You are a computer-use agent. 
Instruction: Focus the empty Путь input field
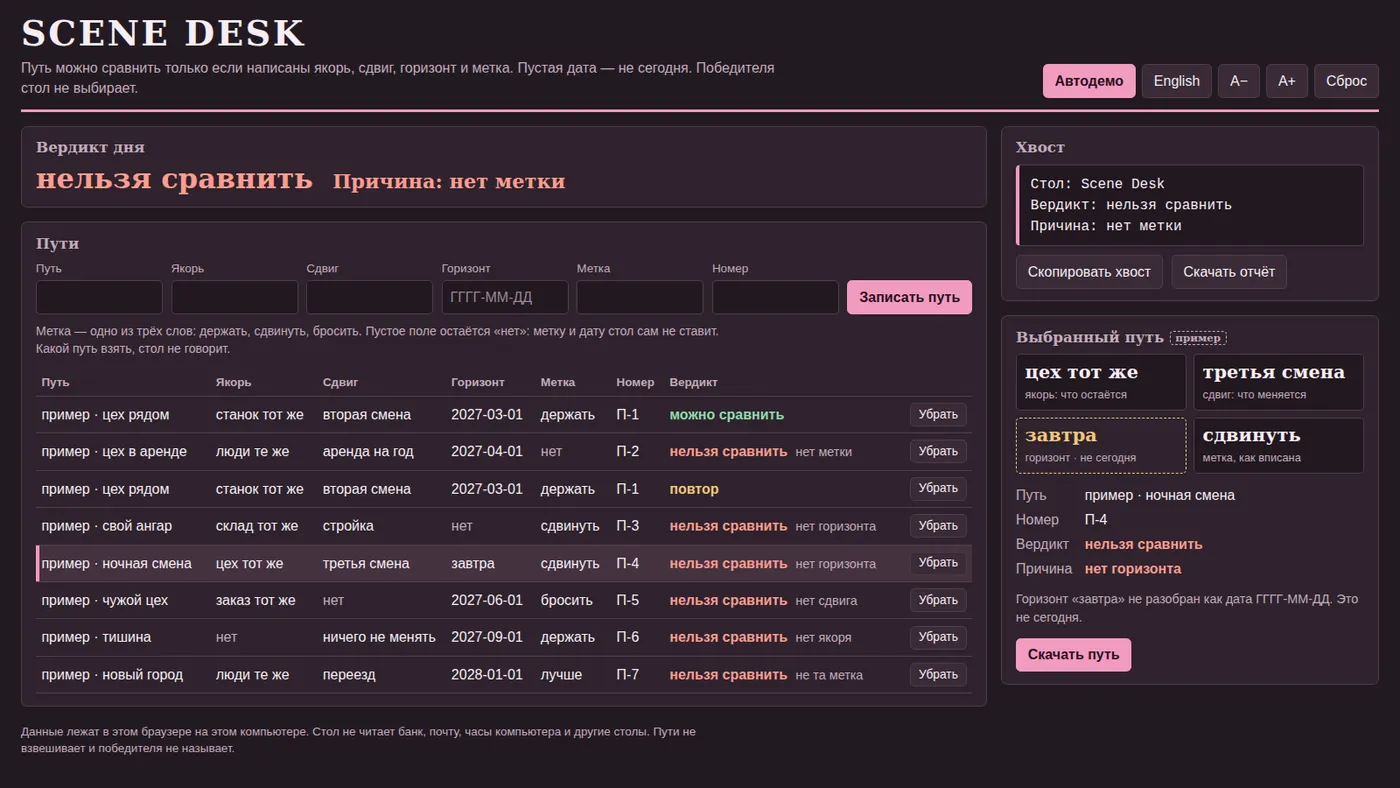pos(99,297)
